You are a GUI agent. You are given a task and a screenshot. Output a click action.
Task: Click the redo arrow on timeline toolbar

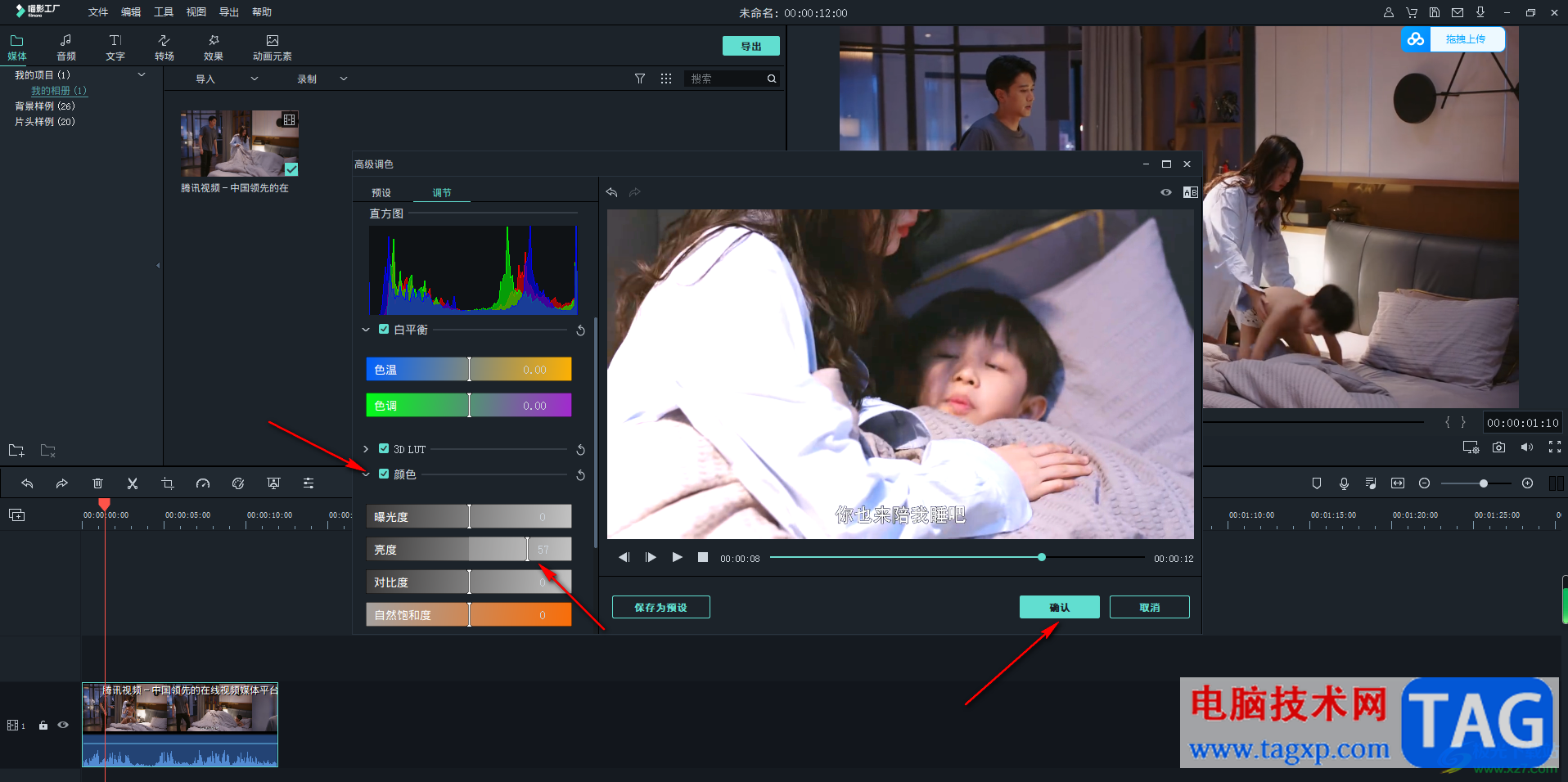pos(61,483)
